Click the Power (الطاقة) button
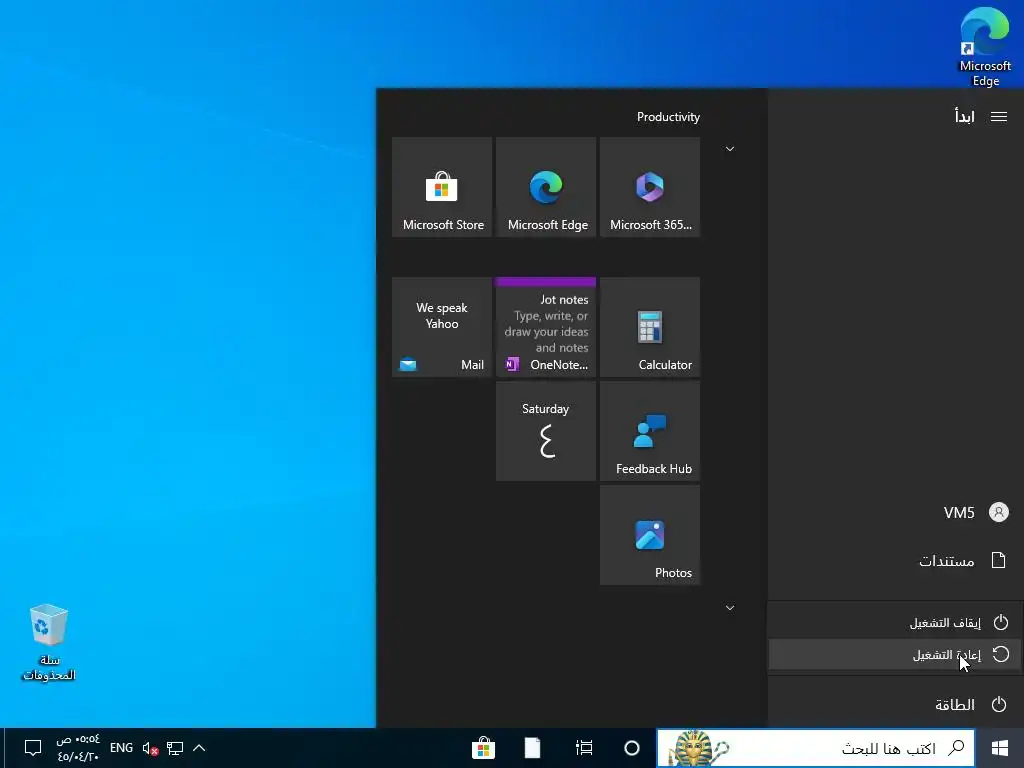Screen dimensions: 1024x768 (896, 704)
